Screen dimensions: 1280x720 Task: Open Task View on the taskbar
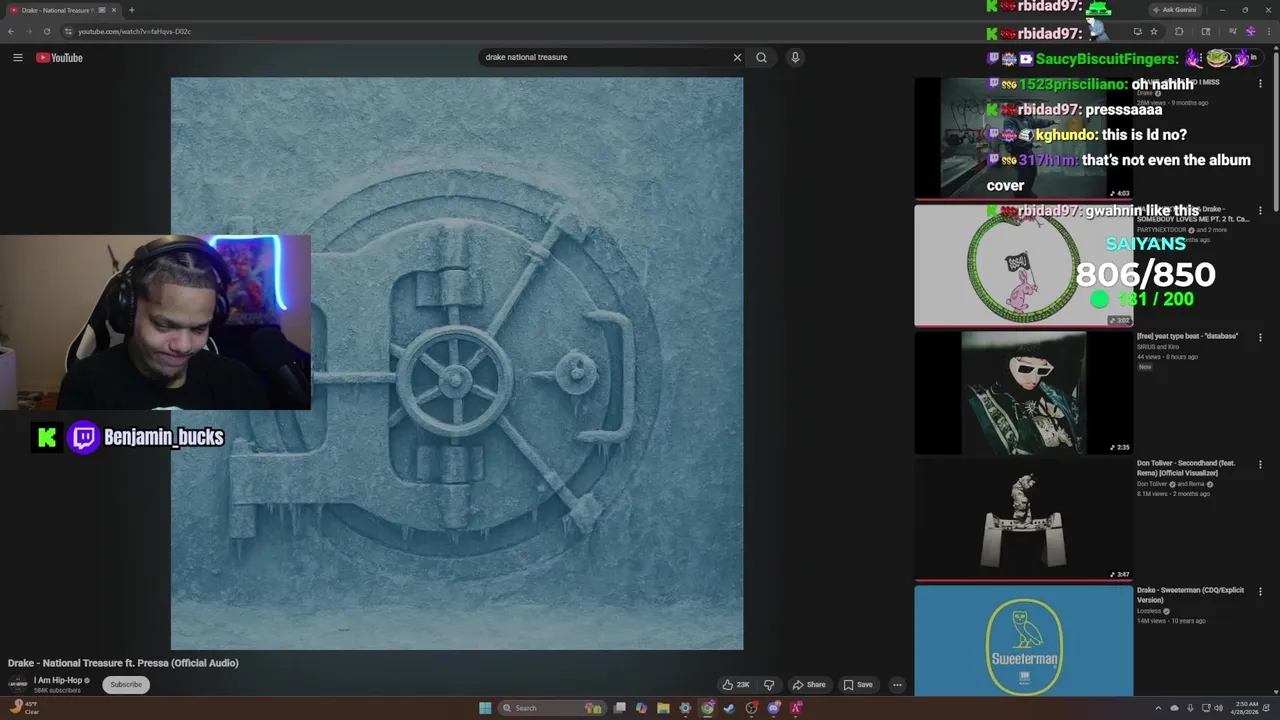click(620, 708)
